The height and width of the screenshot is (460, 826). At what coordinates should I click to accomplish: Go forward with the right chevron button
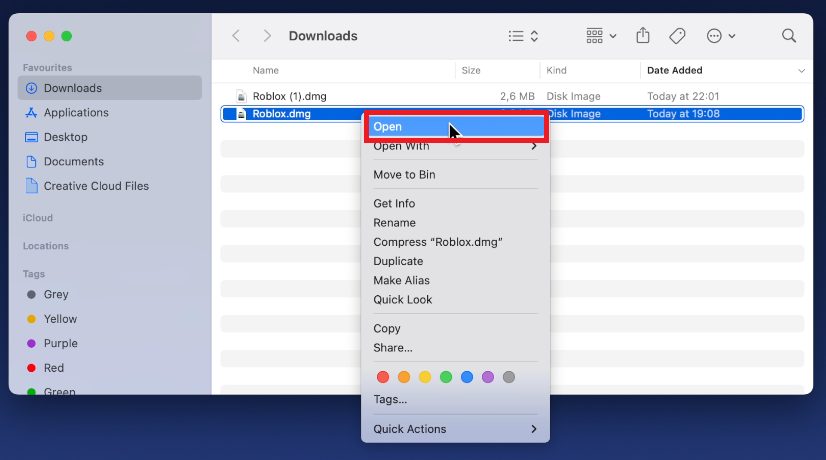pos(267,36)
